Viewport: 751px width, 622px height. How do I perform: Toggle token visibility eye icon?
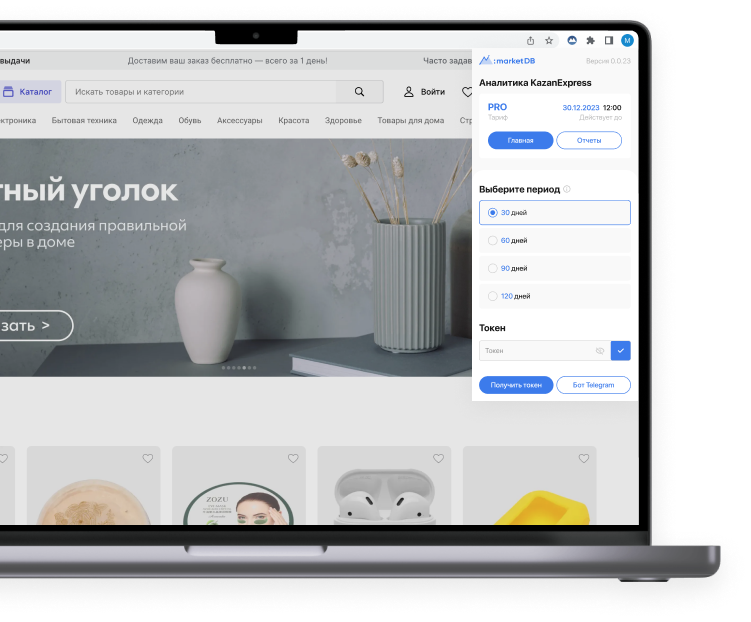point(600,351)
